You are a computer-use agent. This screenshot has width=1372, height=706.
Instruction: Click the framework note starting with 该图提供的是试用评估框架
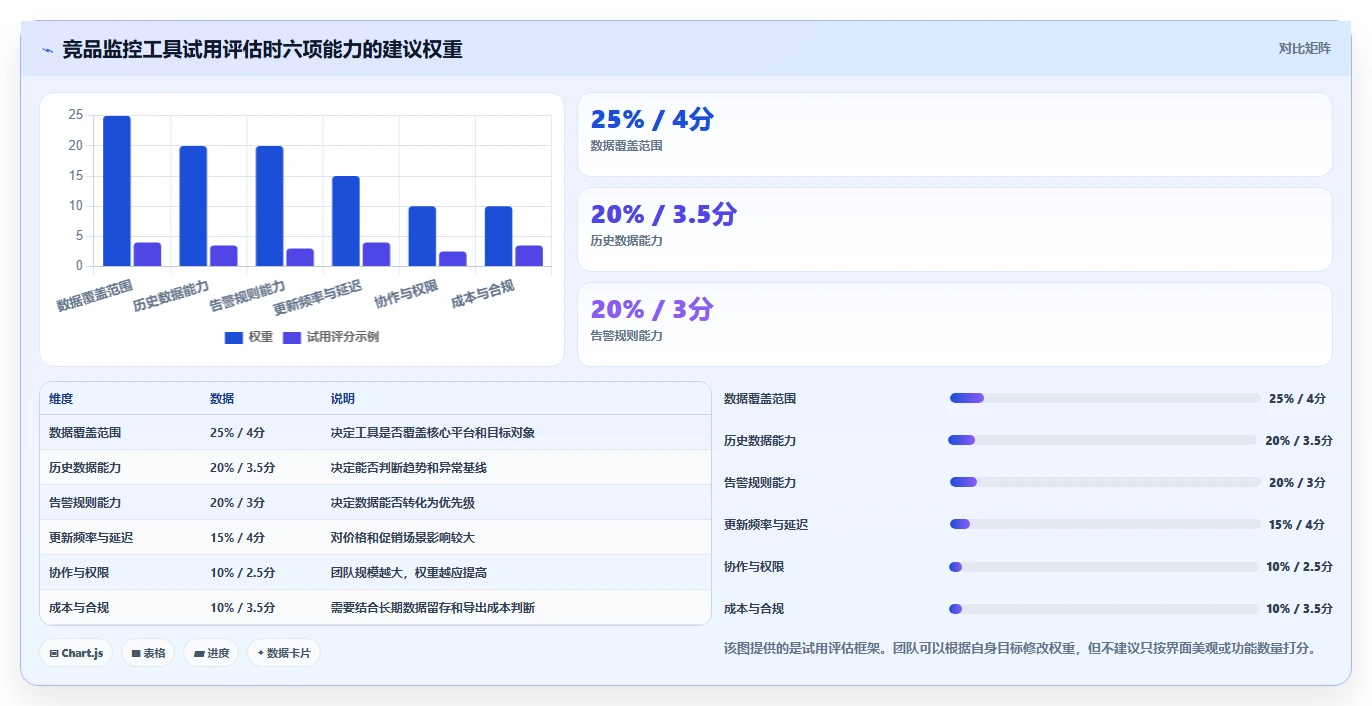click(x=1020, y=648)
